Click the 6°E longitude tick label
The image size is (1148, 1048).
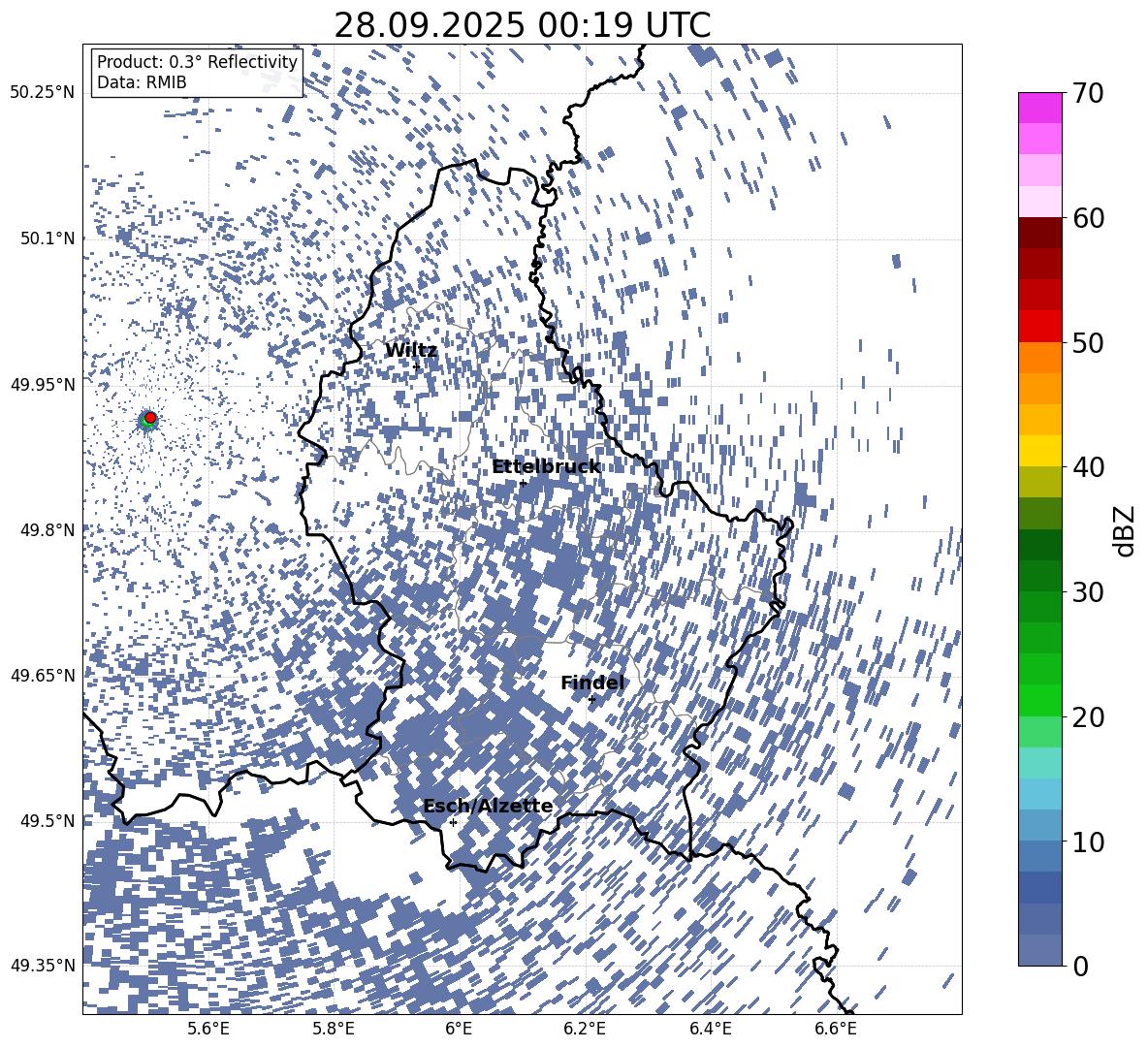459,1029
